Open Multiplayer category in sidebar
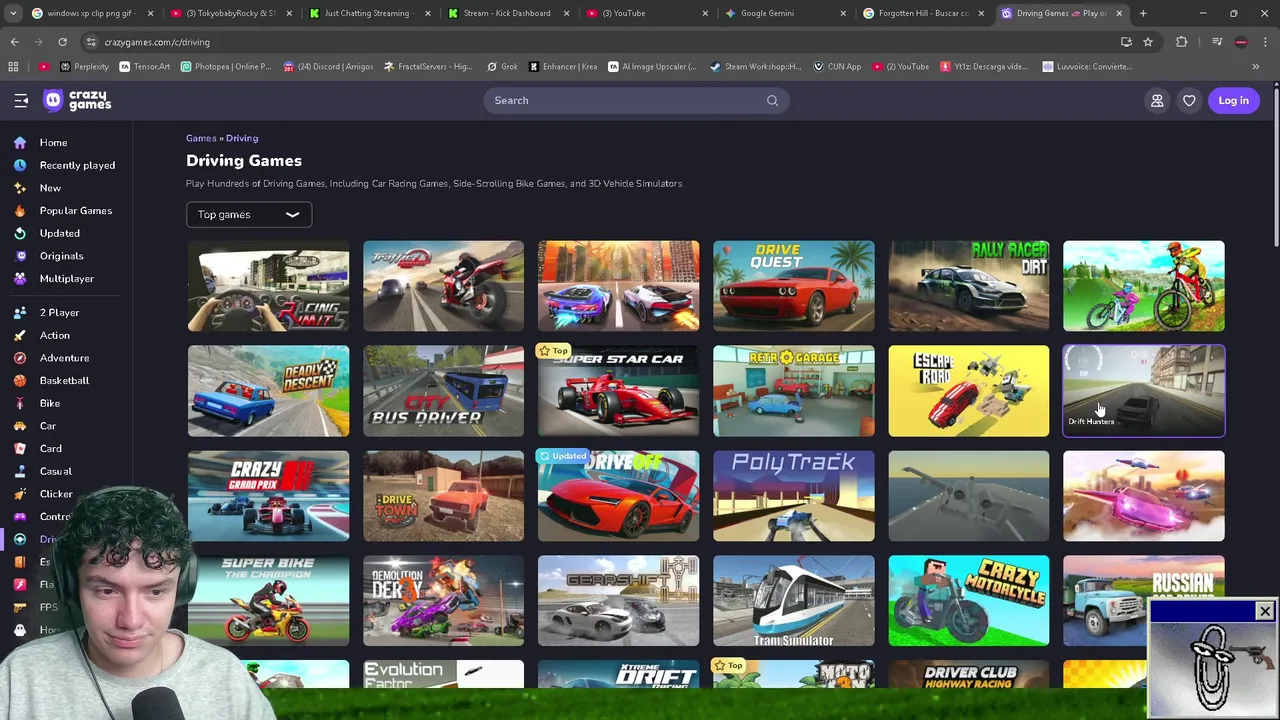Viewport: 1280px width, 720px height. point(66,279)
